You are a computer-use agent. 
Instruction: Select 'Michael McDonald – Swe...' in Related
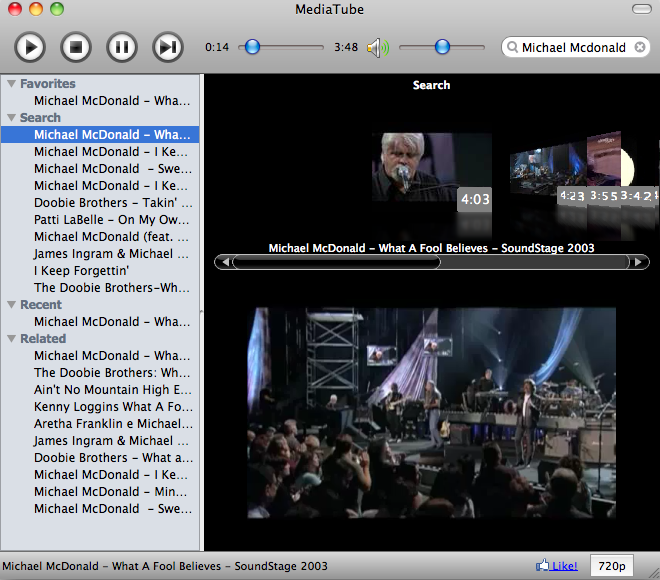(100, 509)
